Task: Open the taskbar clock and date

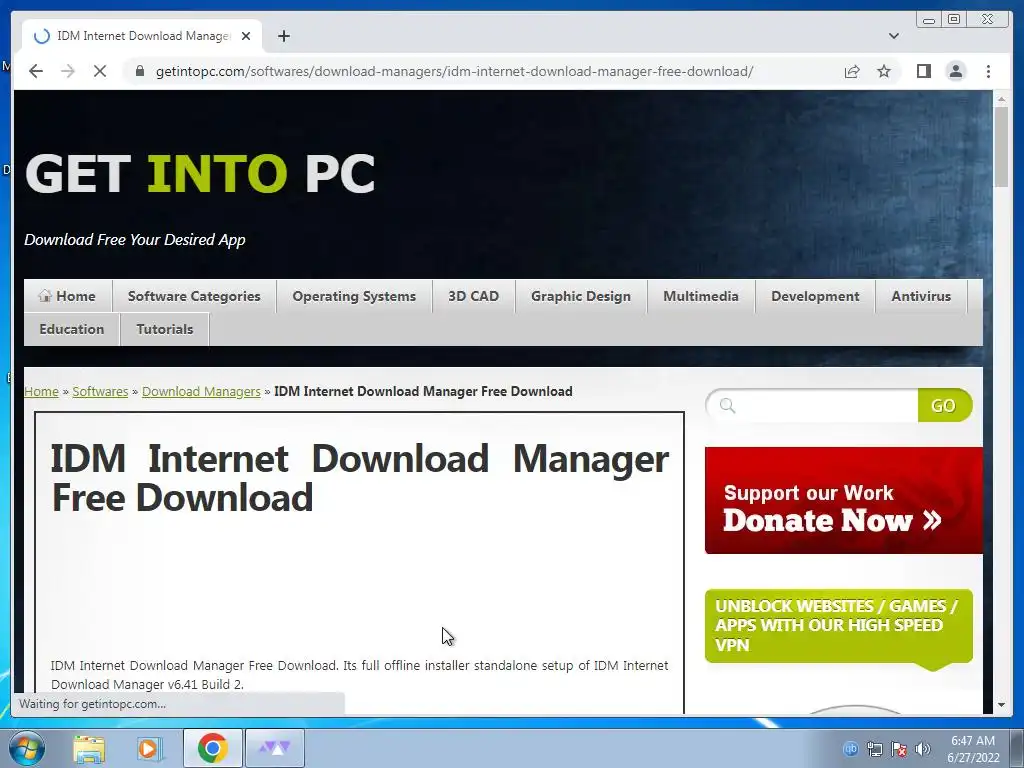Action: coord(973,749)
